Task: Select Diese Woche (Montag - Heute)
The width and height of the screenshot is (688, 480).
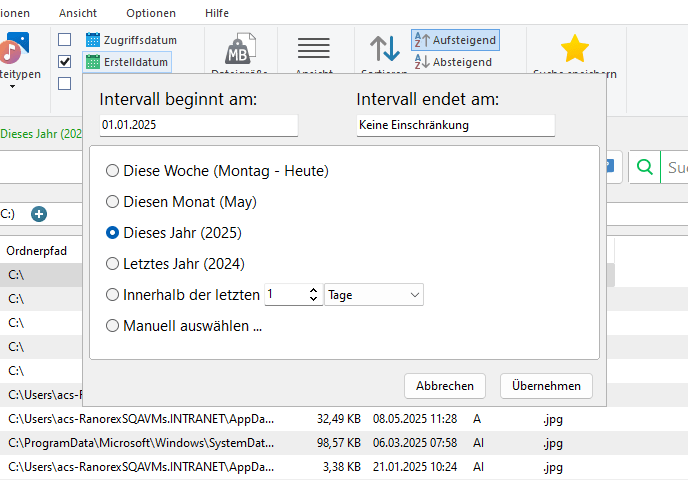Action: tap(217, 171)
